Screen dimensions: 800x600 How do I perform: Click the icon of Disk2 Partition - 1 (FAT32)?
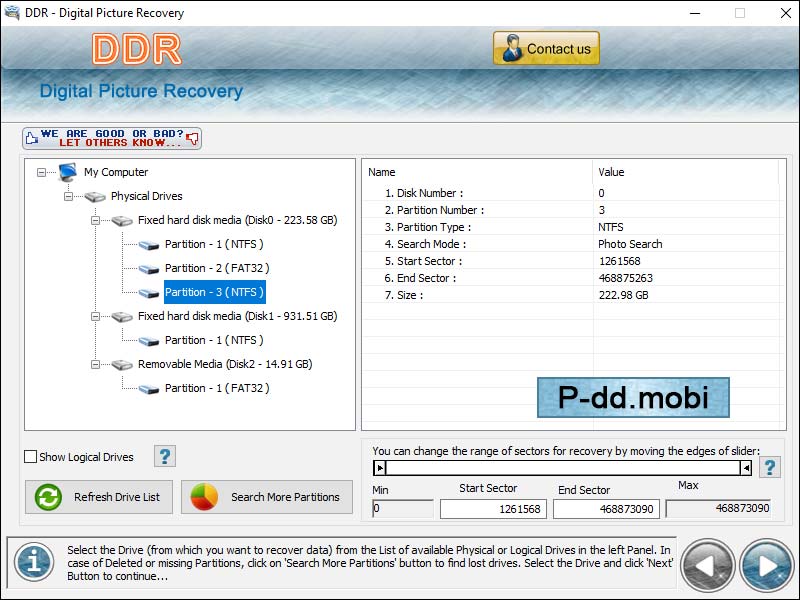[x=149, y=389]
